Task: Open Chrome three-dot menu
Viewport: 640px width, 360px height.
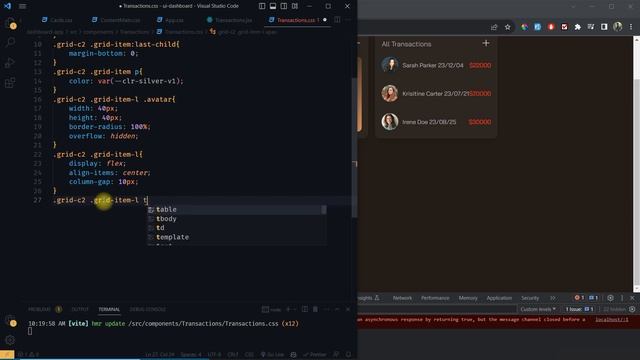Action: coord(631,27)
